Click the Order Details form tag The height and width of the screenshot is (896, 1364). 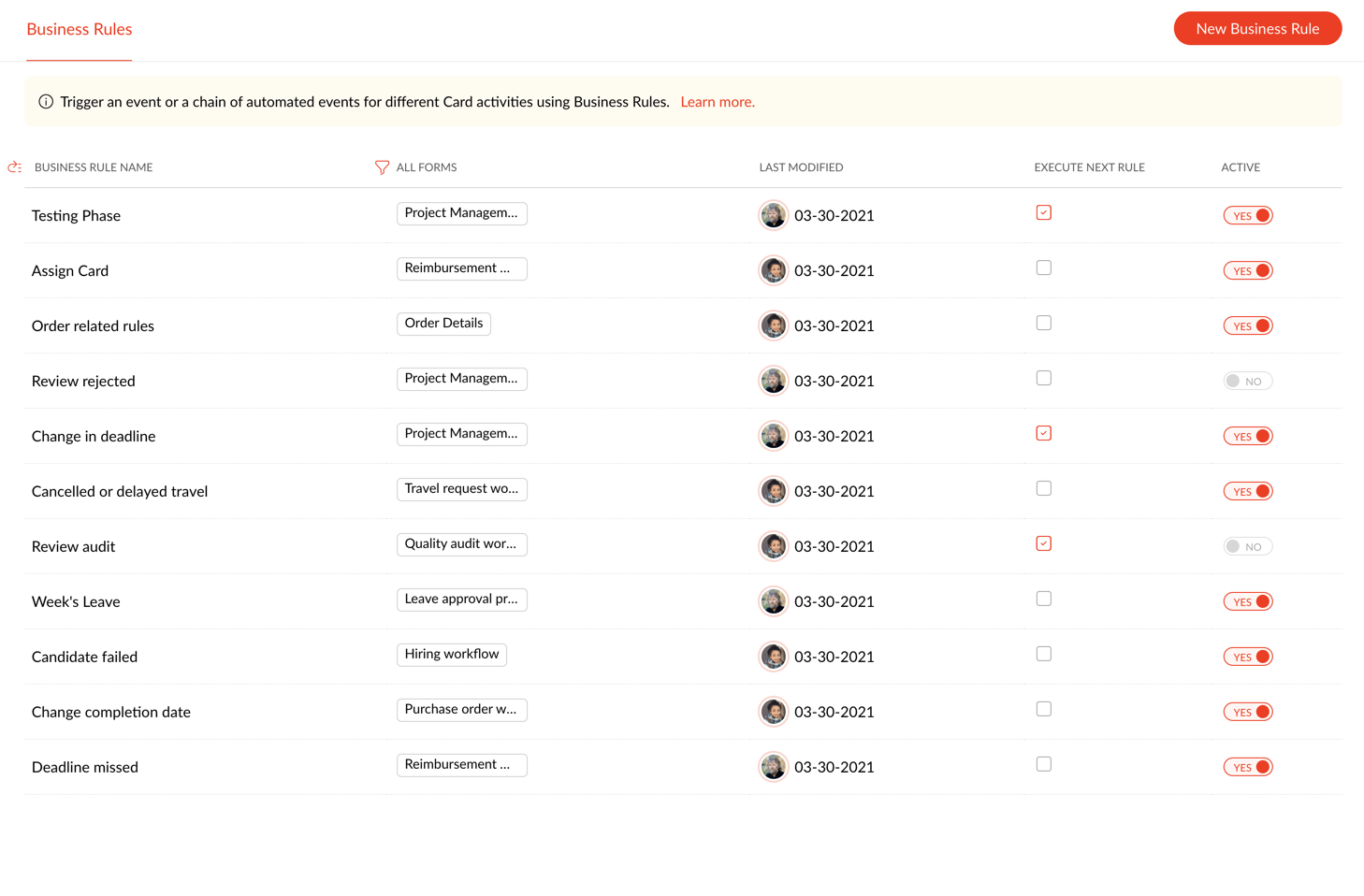tap(443, 324)
